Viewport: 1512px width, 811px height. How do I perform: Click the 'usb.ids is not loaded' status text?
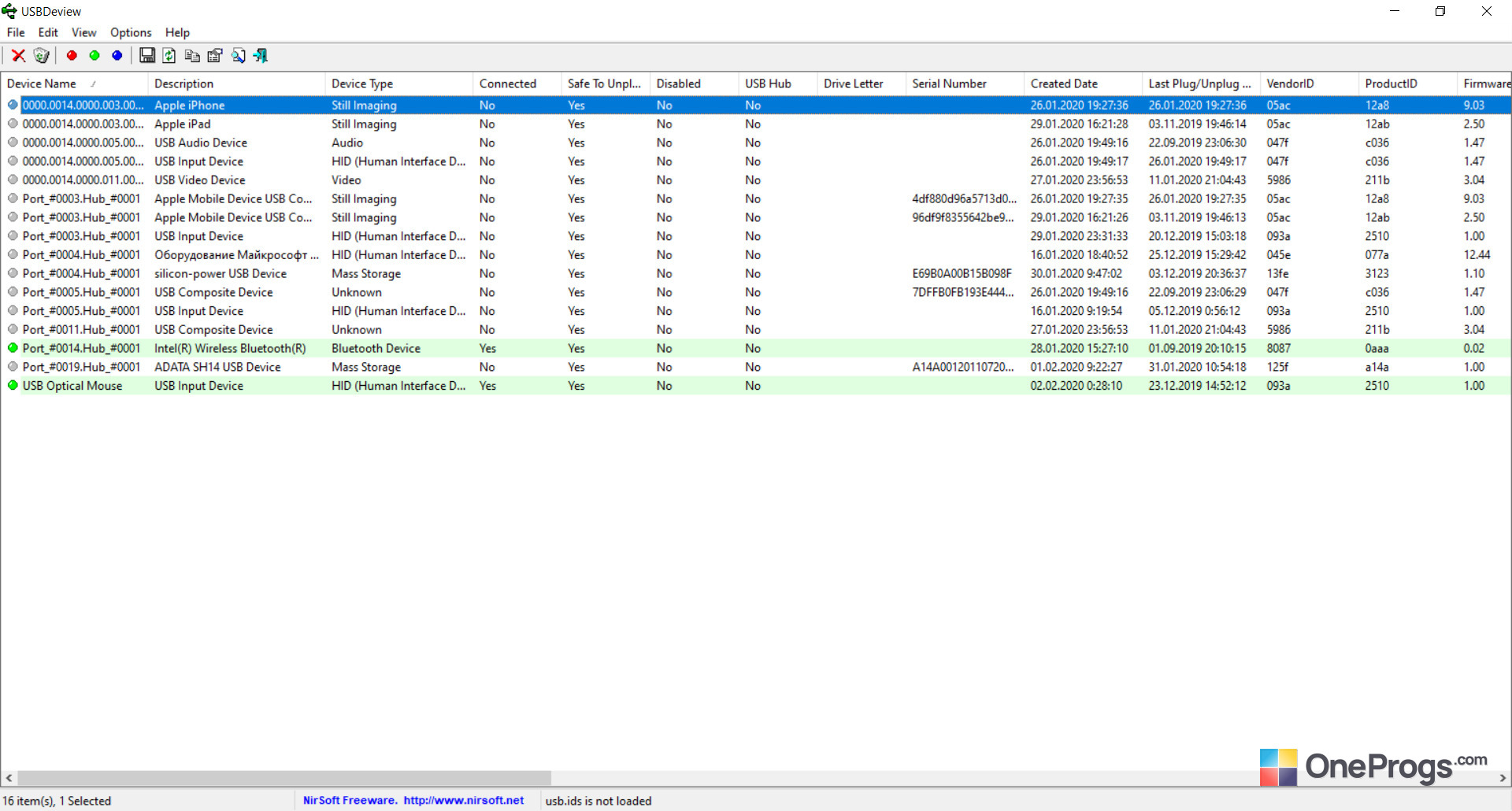[598, 801]
